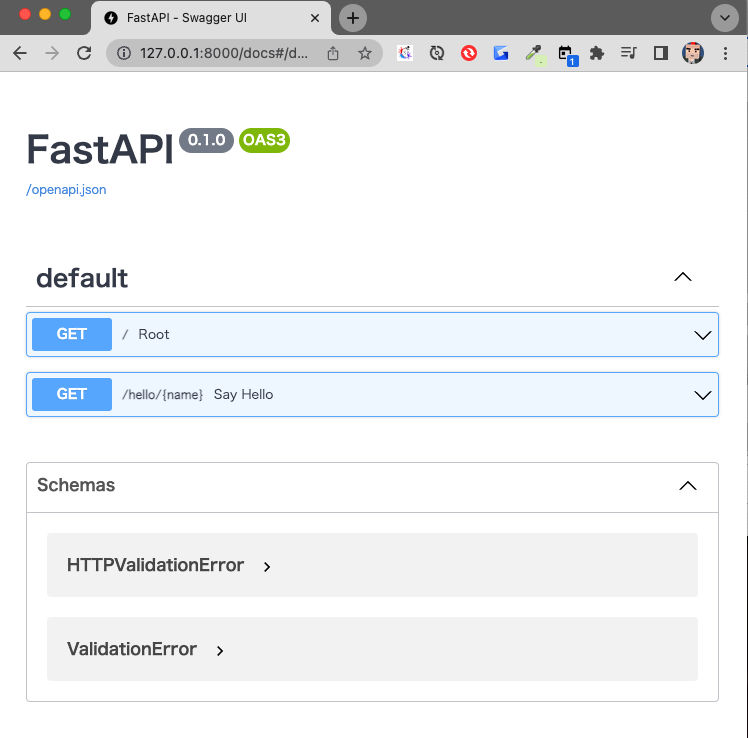Click GET button for Say Hello endpoint
Screen dimensions: 748x738
[72, 395]
